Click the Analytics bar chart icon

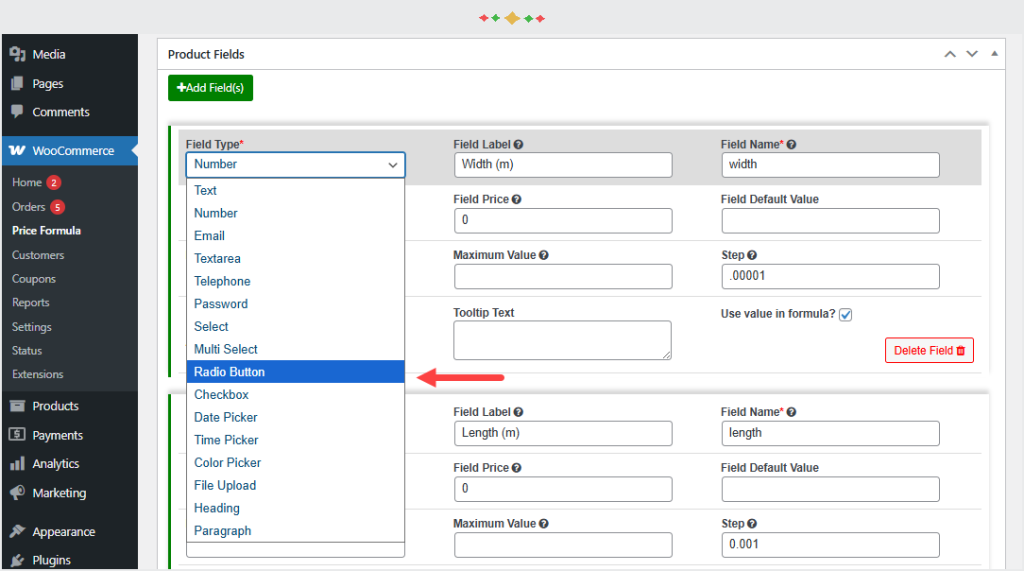[x=18, y=464]
